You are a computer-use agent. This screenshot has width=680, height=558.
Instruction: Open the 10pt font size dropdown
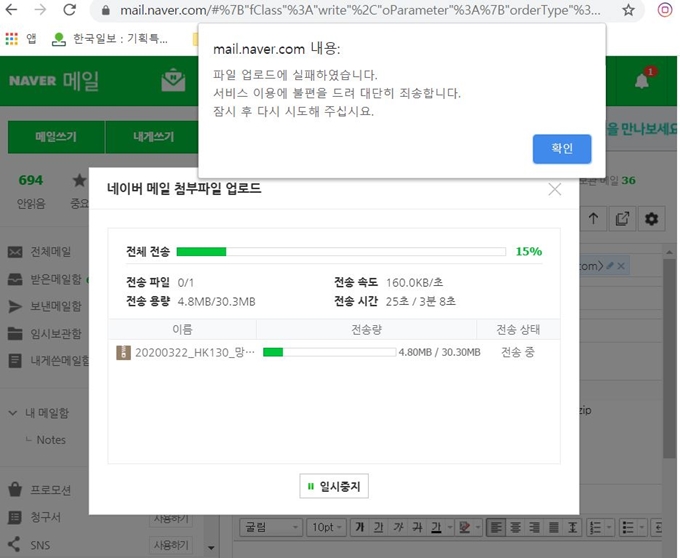click(x=327, y=527)
